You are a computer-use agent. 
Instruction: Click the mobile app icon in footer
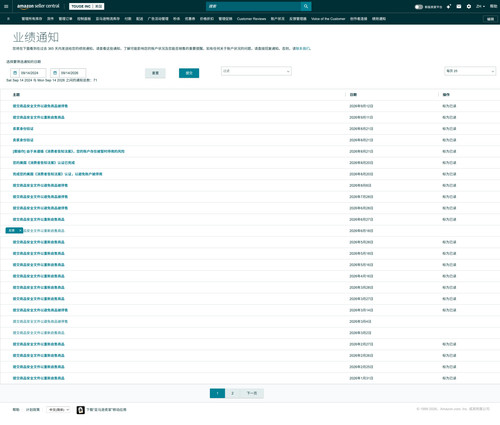80,410
